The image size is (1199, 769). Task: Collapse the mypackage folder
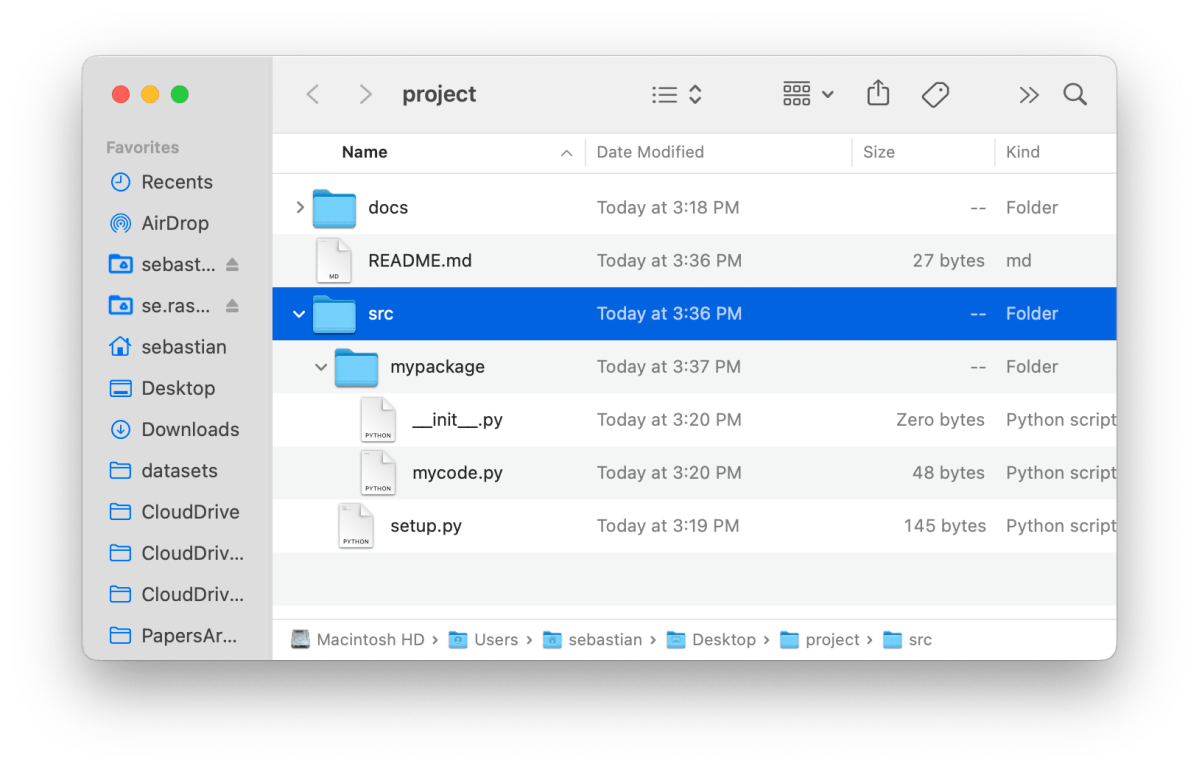pyautogui.click(x=321, y=366)
